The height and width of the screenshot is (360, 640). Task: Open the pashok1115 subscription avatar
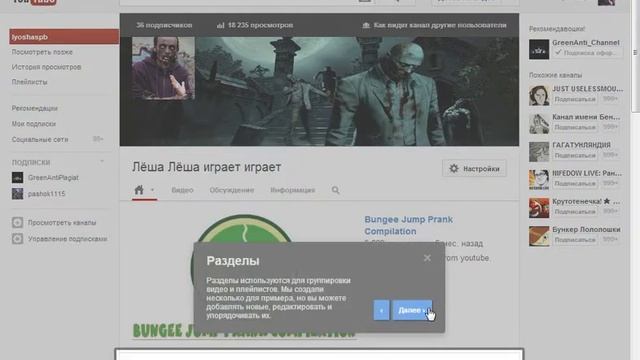[x=18, y=193]
